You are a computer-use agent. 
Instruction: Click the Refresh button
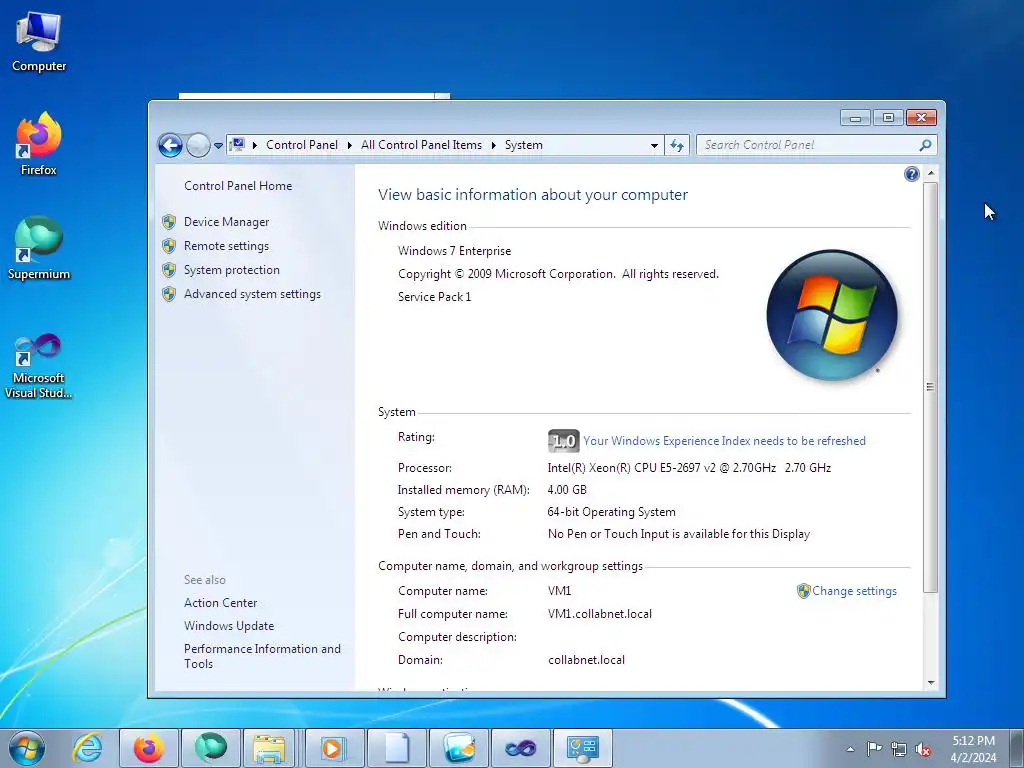click(x=677, y=145)
